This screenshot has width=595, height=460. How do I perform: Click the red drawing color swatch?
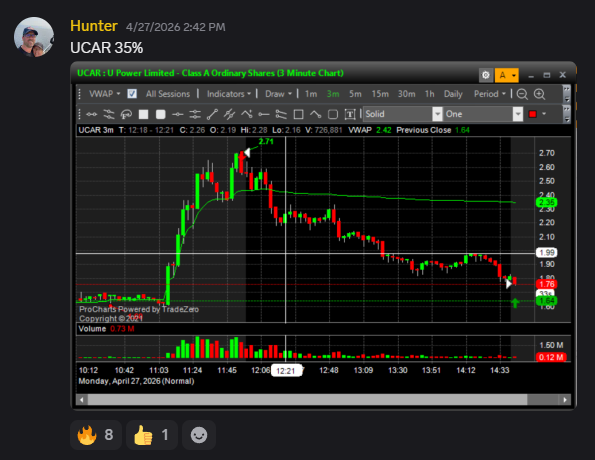532,114
